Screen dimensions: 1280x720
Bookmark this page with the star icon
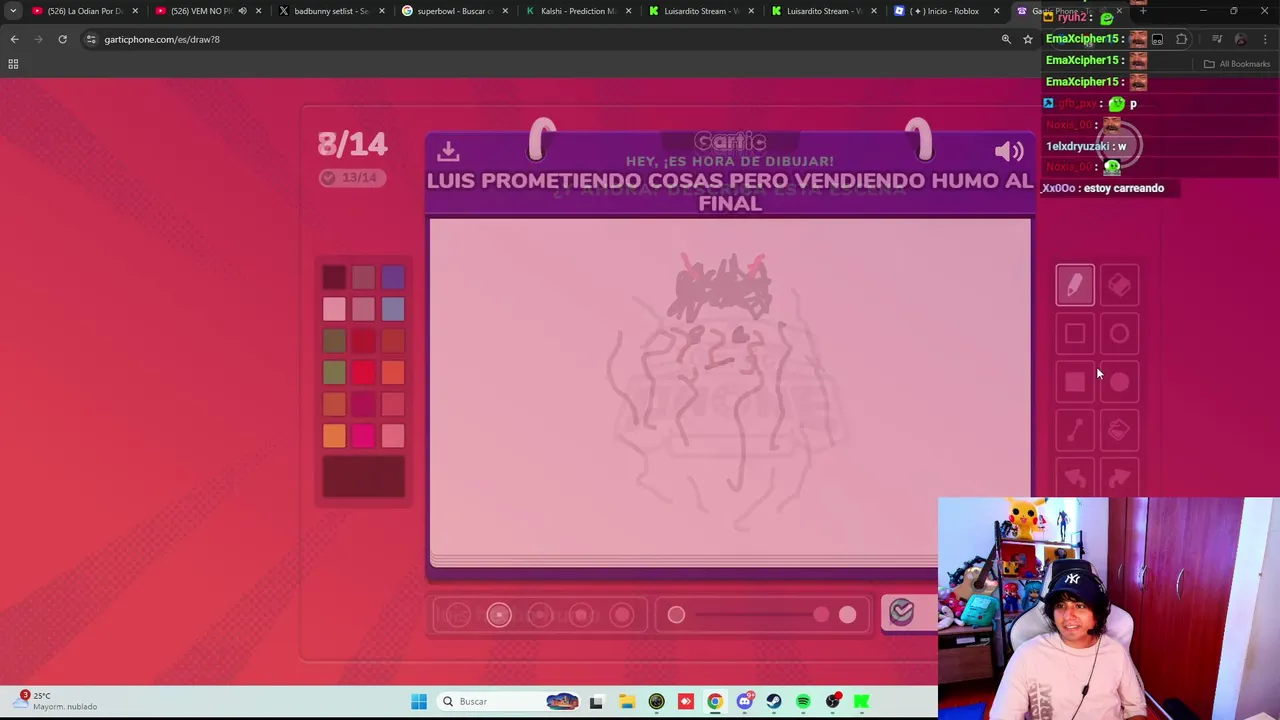(1027, 39)
